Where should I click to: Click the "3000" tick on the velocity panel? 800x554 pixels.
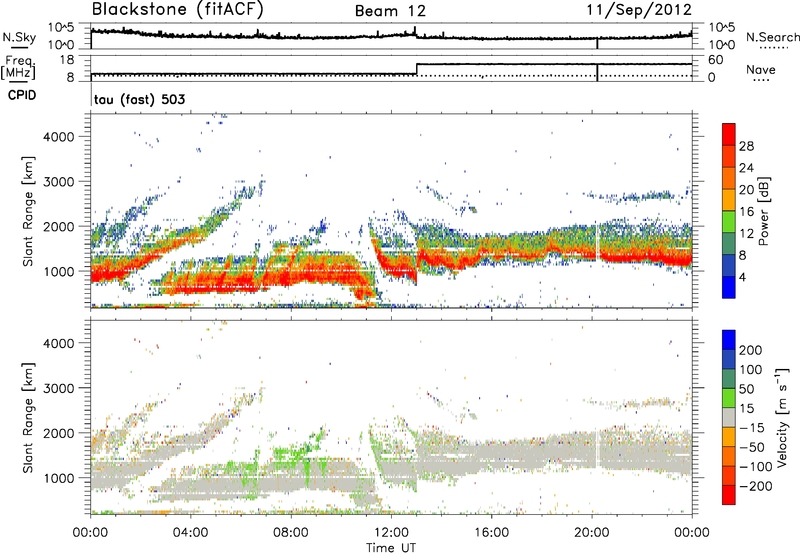point(58,388)
